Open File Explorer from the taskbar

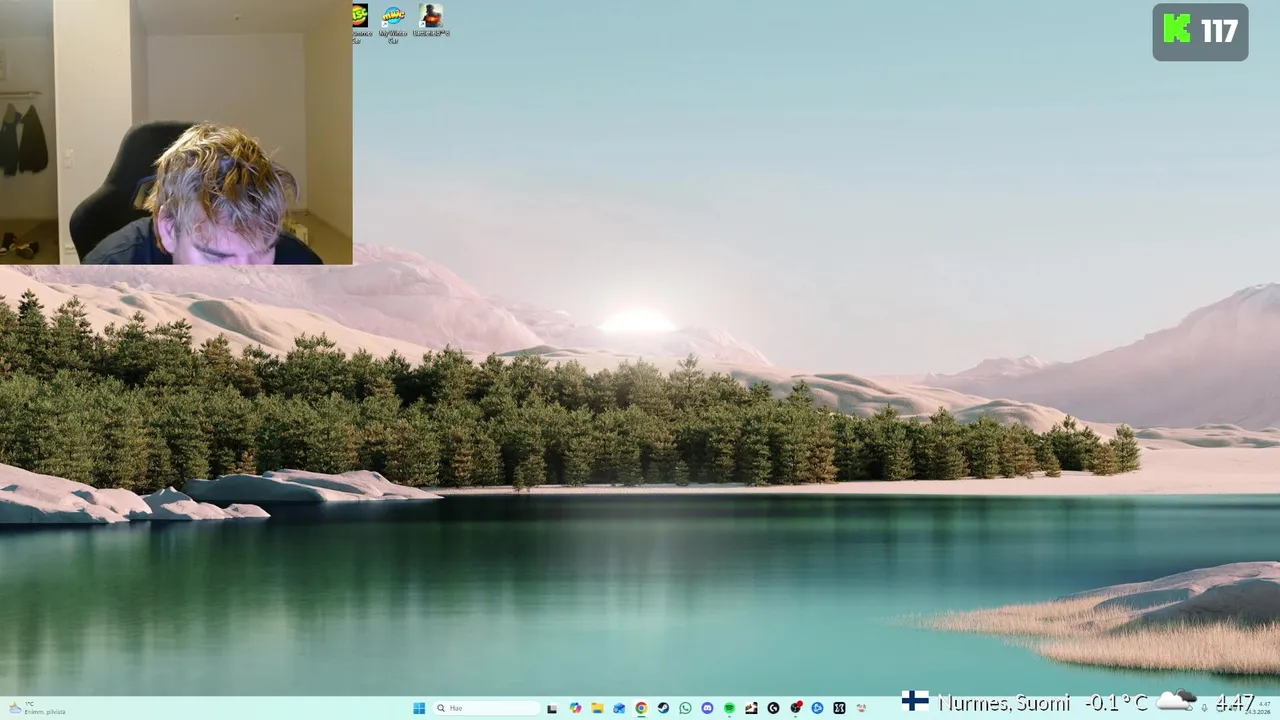pos(597,708)
